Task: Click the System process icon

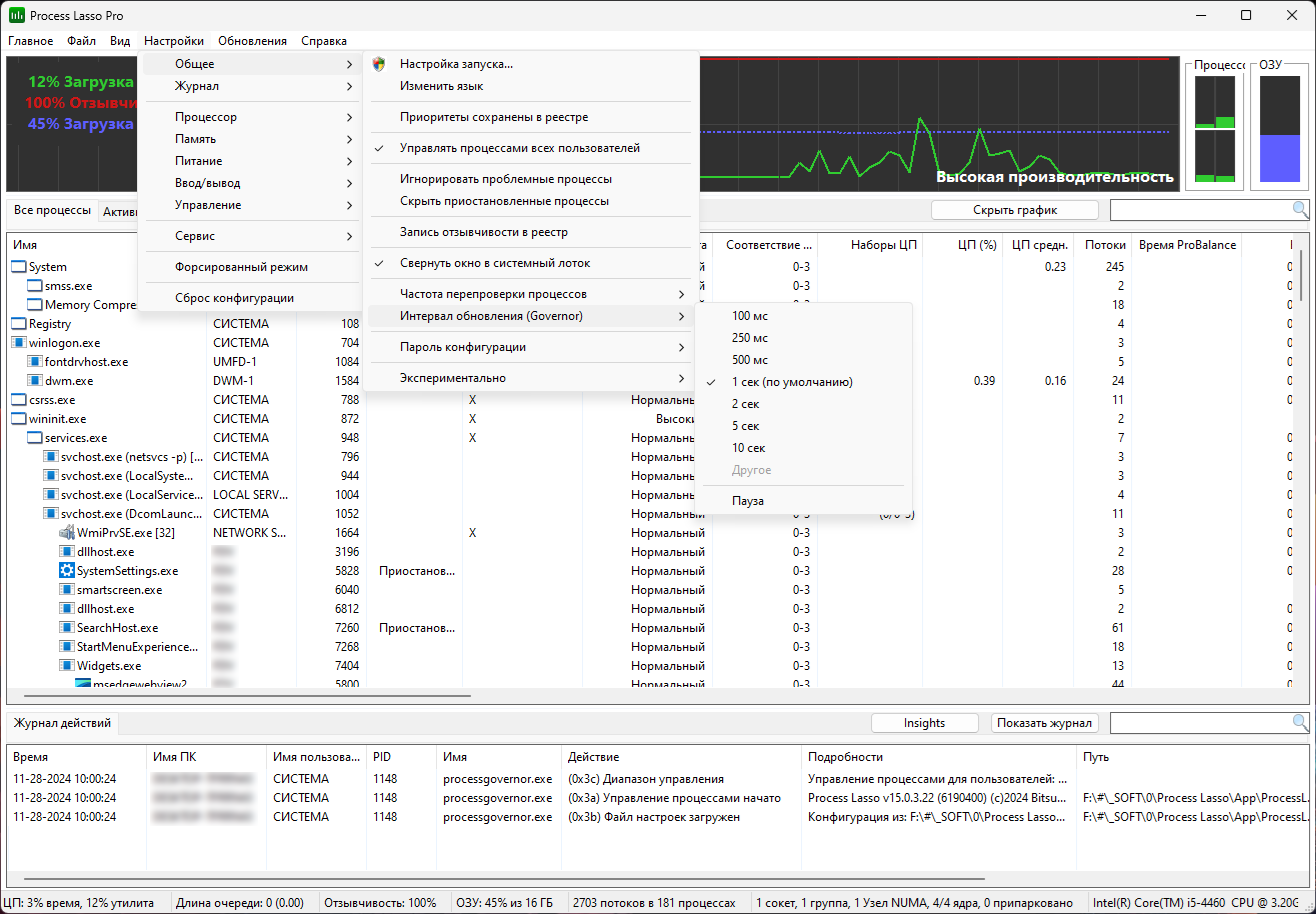Action: [19, 267]
